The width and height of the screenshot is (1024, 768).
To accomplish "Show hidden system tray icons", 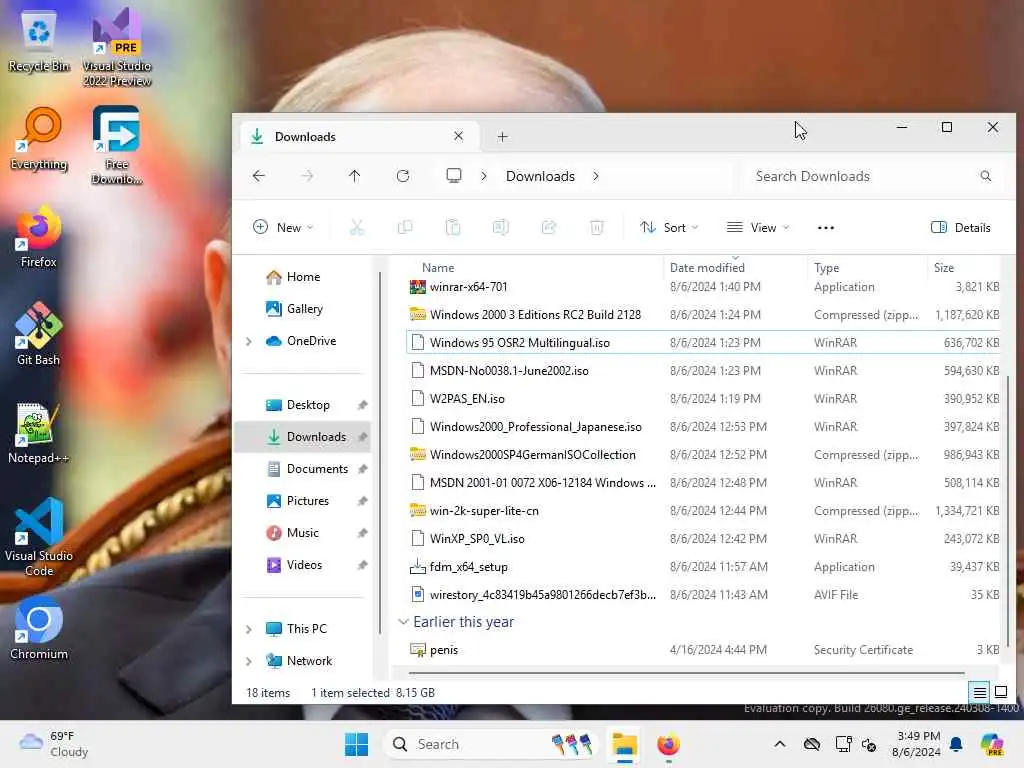I will click(780, 744).
